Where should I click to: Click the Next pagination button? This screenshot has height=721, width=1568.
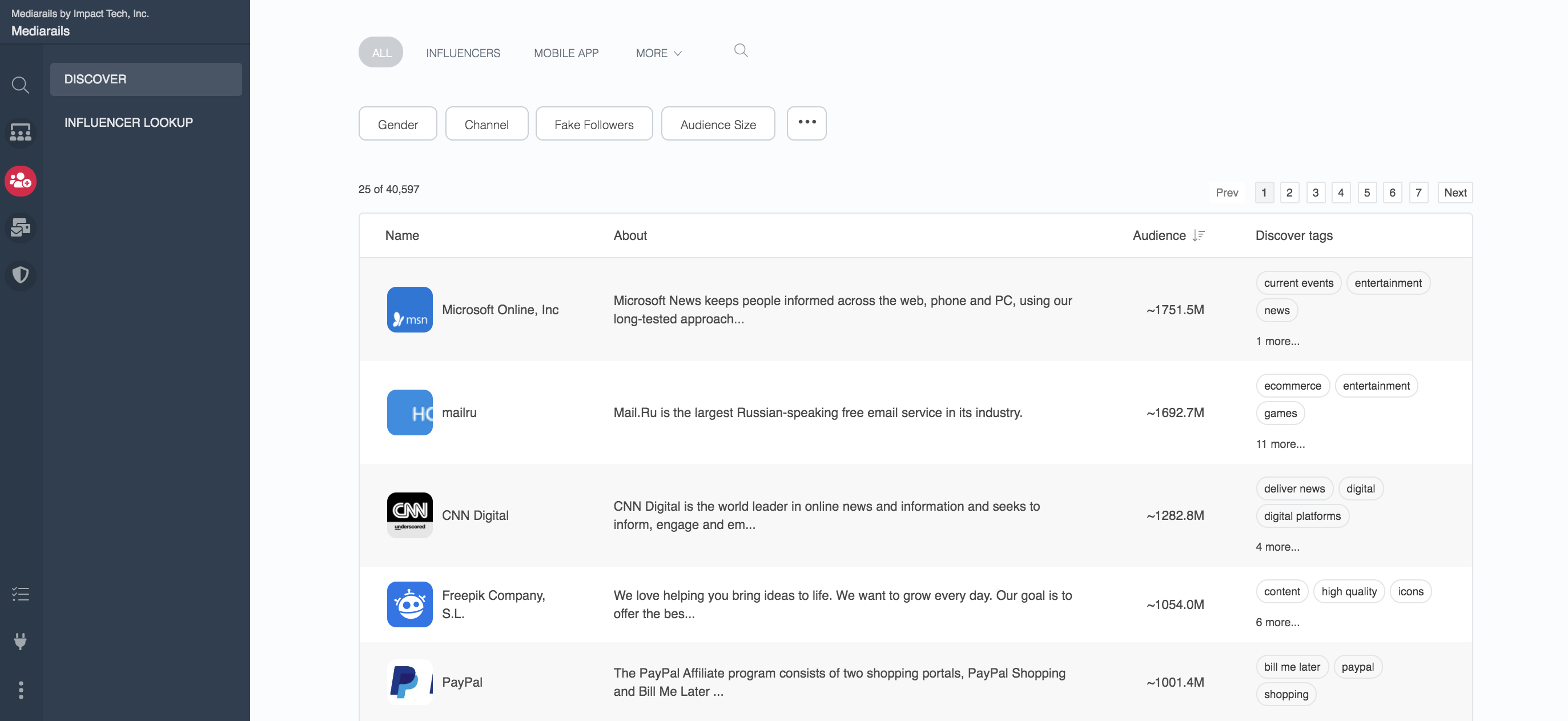[1455, 193]
